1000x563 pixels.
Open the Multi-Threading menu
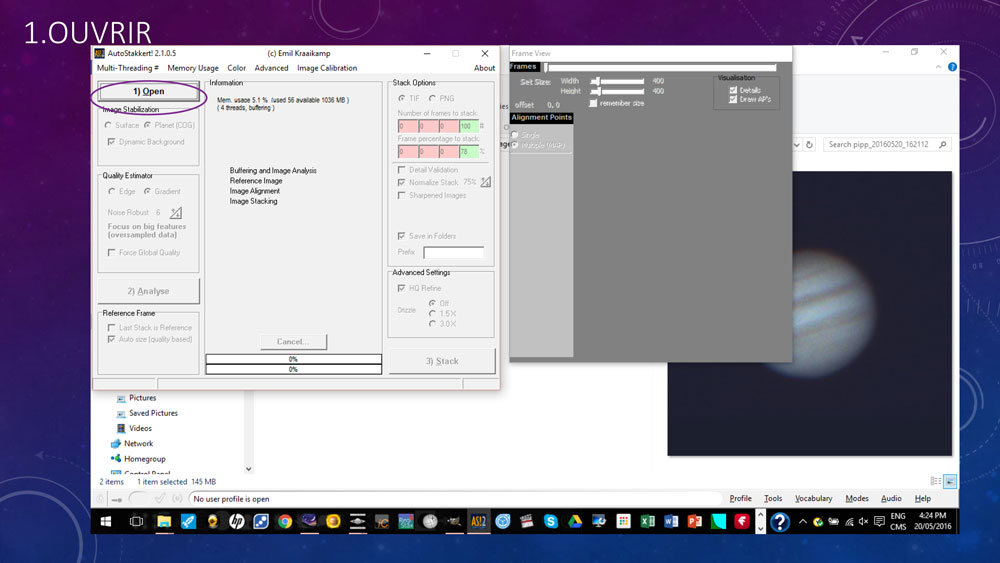(128, 68)
